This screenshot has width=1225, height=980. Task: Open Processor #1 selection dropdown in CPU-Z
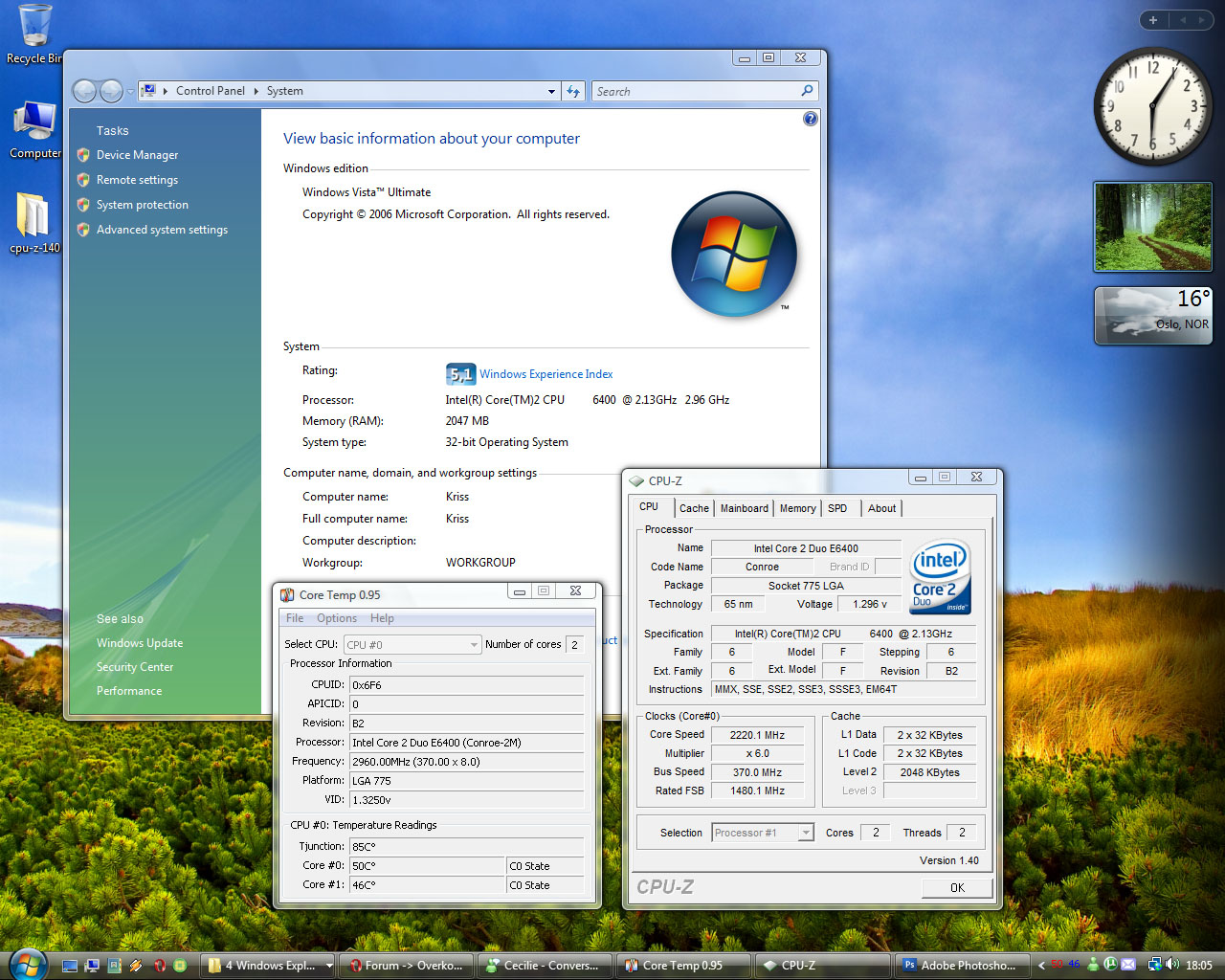(764, 833)
